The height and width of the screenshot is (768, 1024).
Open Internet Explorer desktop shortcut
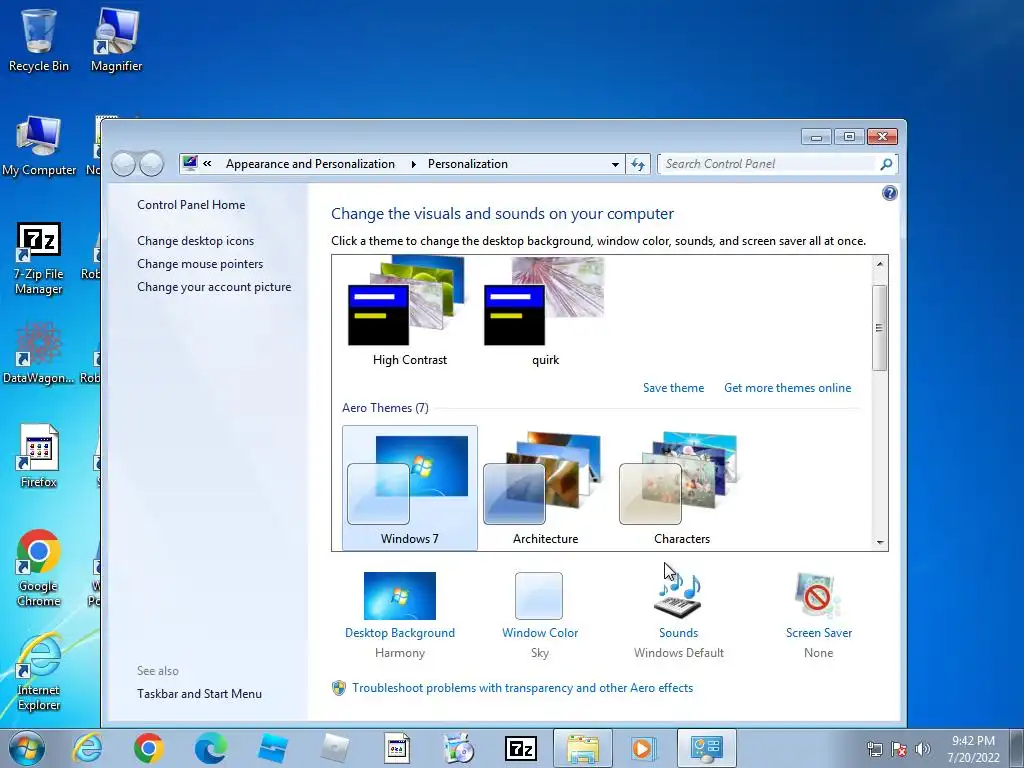[x=39, y=673]
